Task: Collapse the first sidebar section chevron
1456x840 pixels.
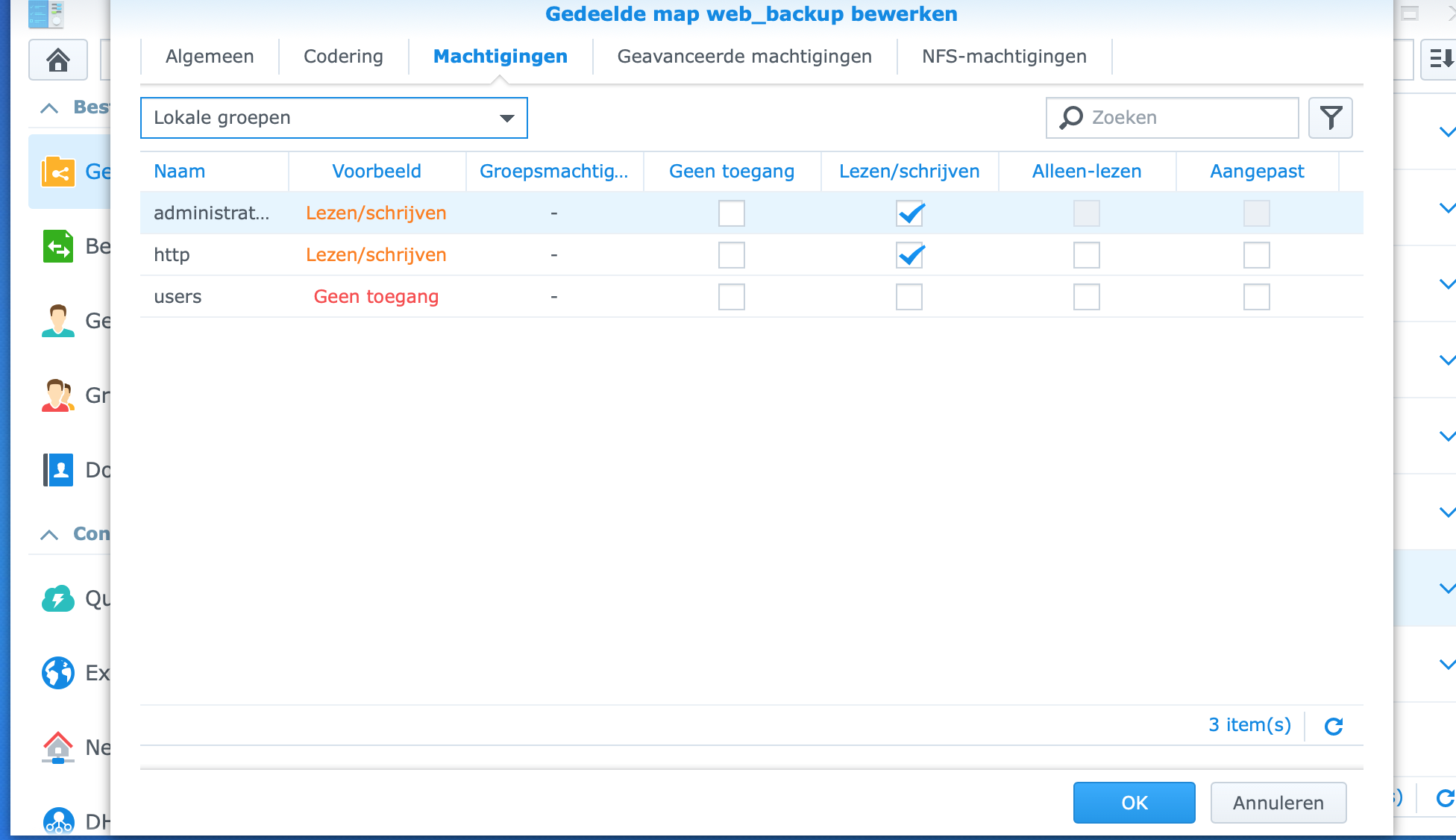Action: click(49, 108)
